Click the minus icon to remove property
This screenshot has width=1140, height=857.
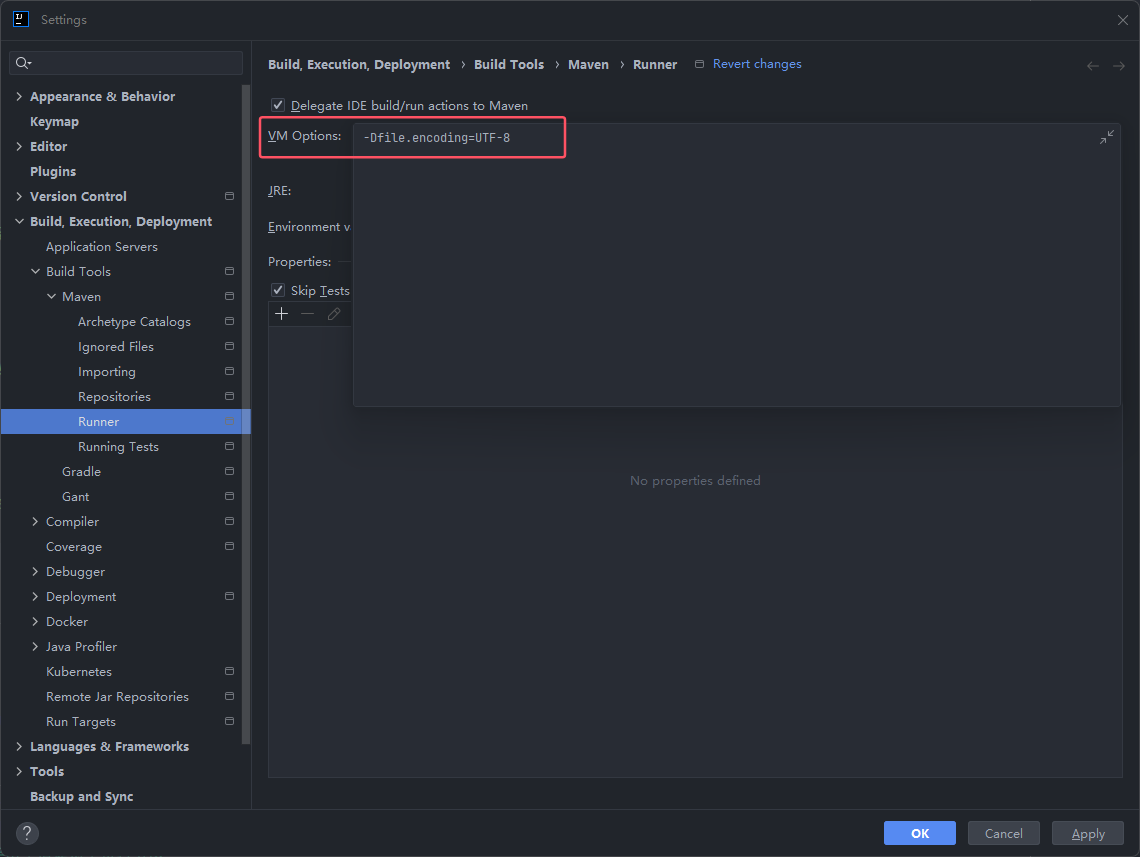(x=308, y=313)
